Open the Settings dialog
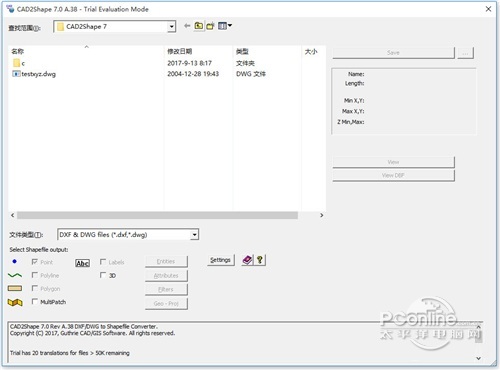The width and height of the screenshot is (500, 370). click(x=220, y=260)
